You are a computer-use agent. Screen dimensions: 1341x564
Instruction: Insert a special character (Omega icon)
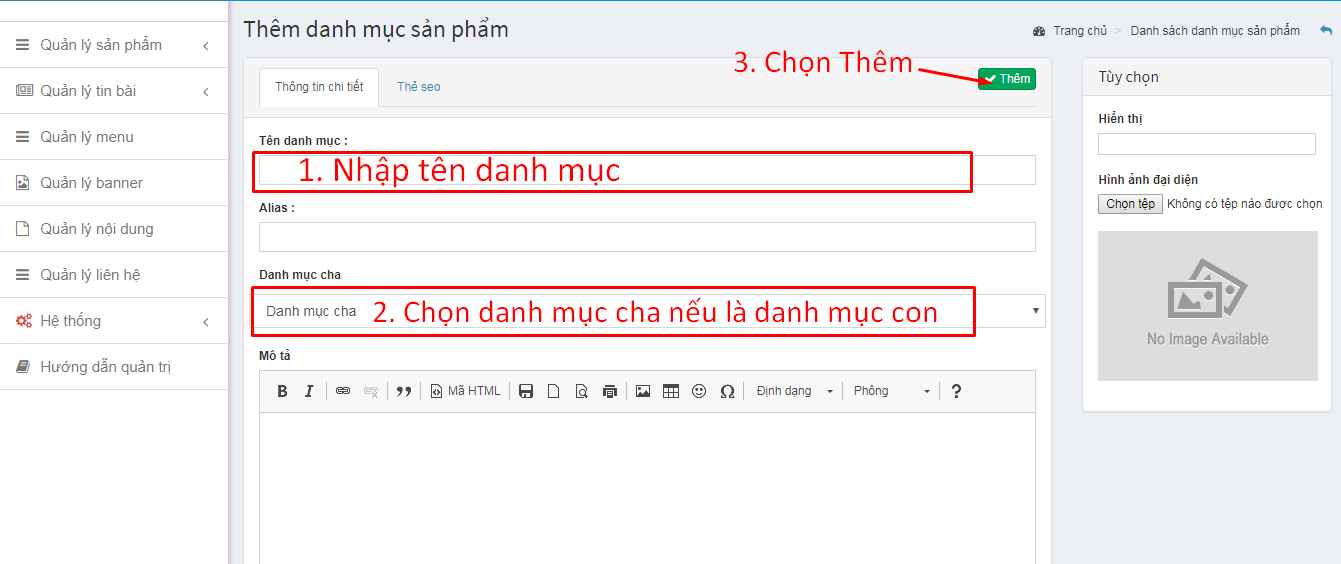click(727, 391)
